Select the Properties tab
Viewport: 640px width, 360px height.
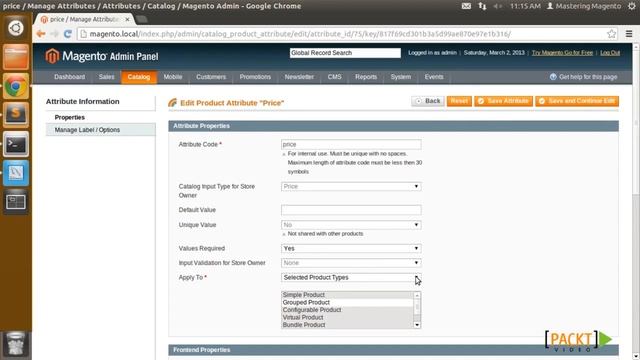coord(100,117)
